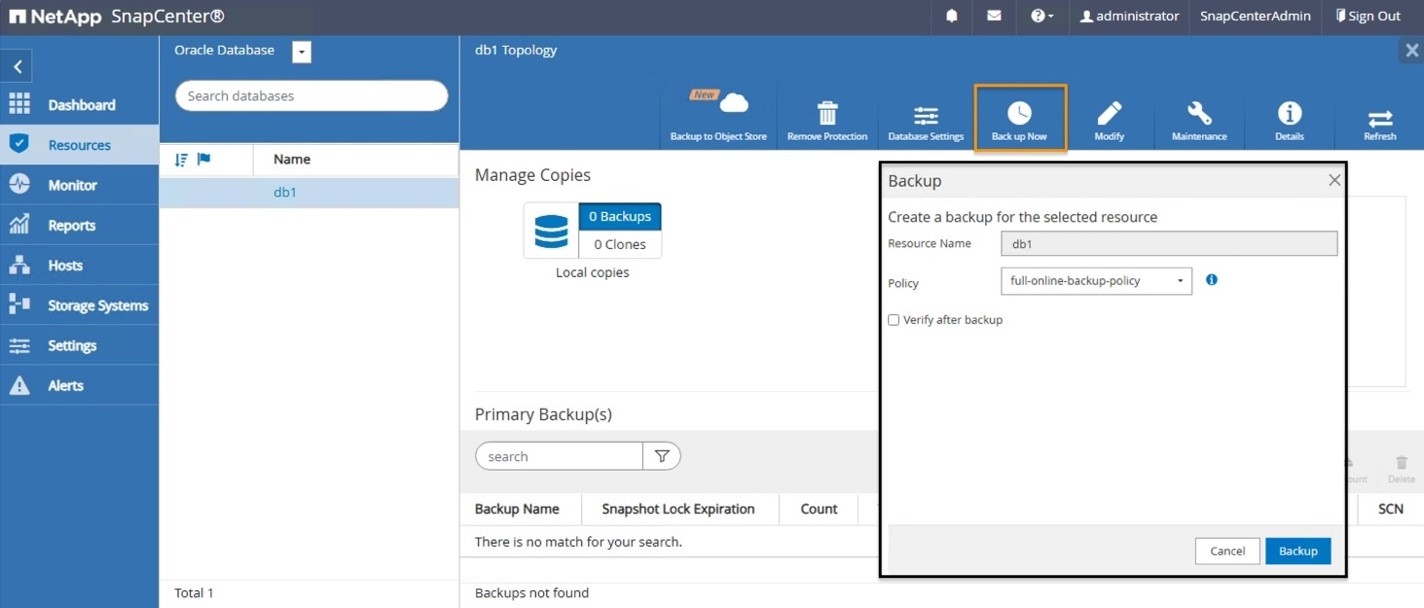Open the Policy dropdown full-online-backup-policy
The image size is (1424, 608).
1096,281
